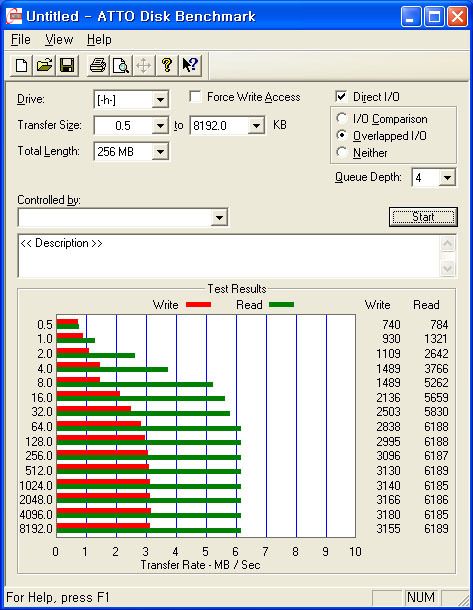
Task: Click the read value 5830 for 32.0 KB
Action: (x=436, y=412)
